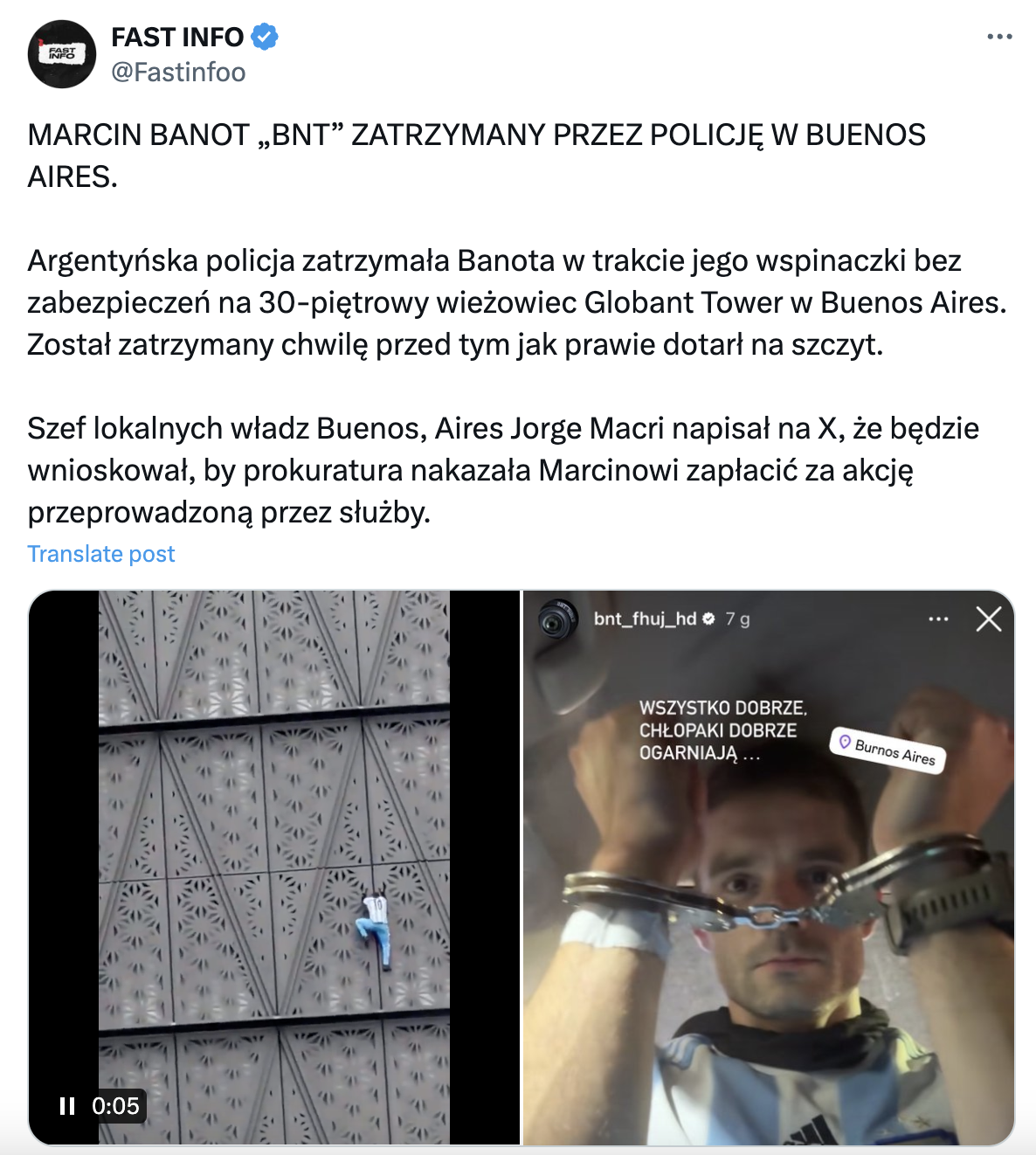Open the handcuffed hands photo
The image size is (1036, 1155).
[769, 867]
